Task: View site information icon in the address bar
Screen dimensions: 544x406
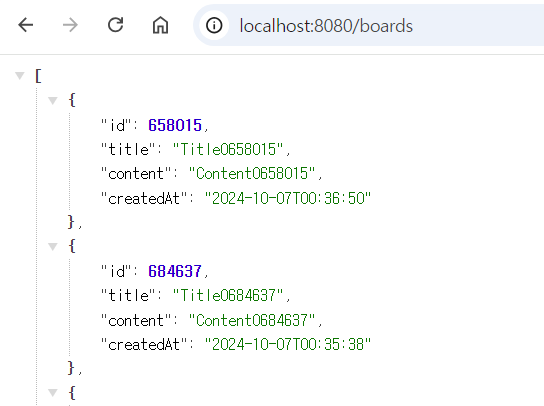Action: 214,25
